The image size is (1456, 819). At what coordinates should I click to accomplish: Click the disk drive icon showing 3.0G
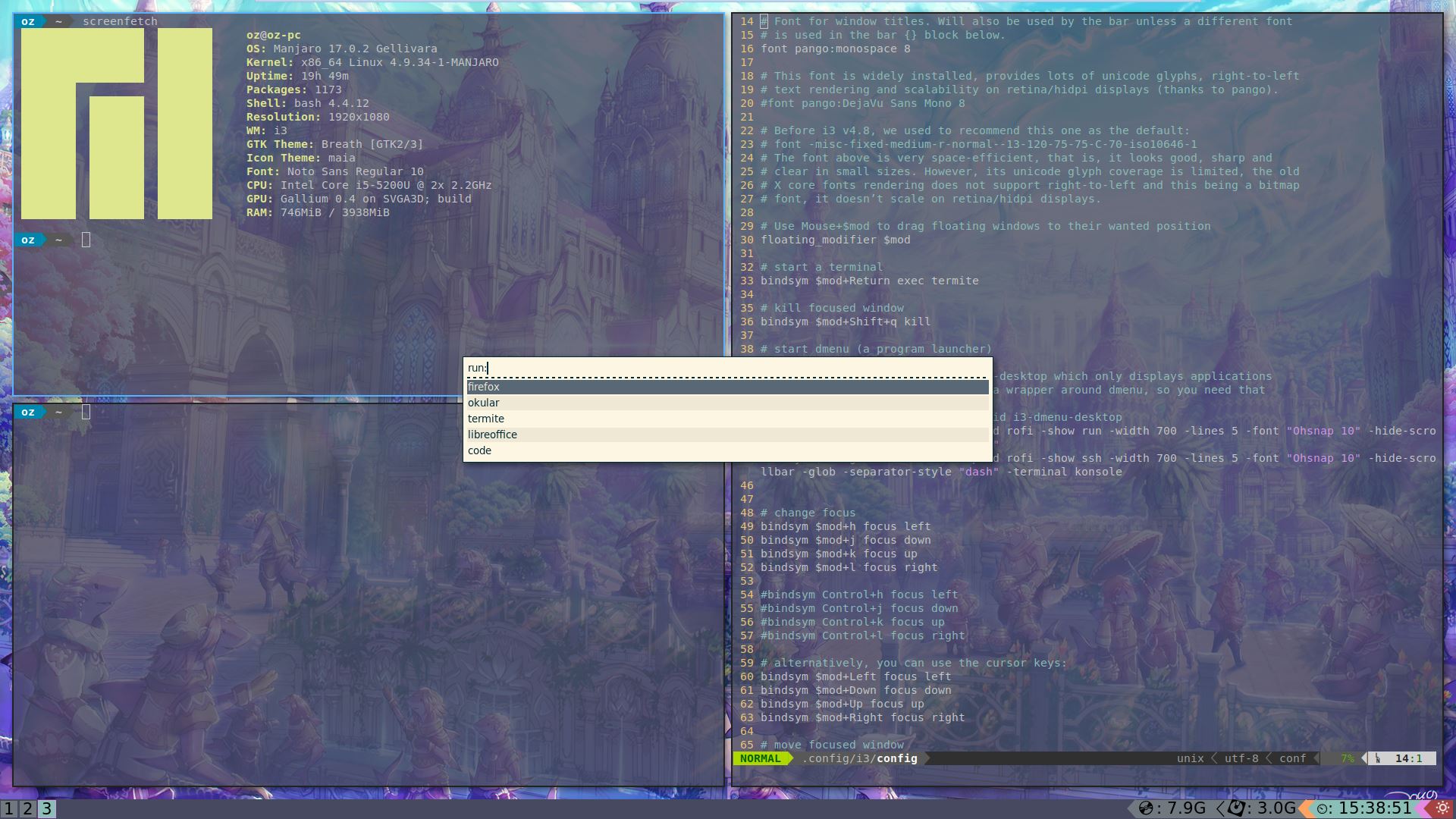coord(1236,808)
